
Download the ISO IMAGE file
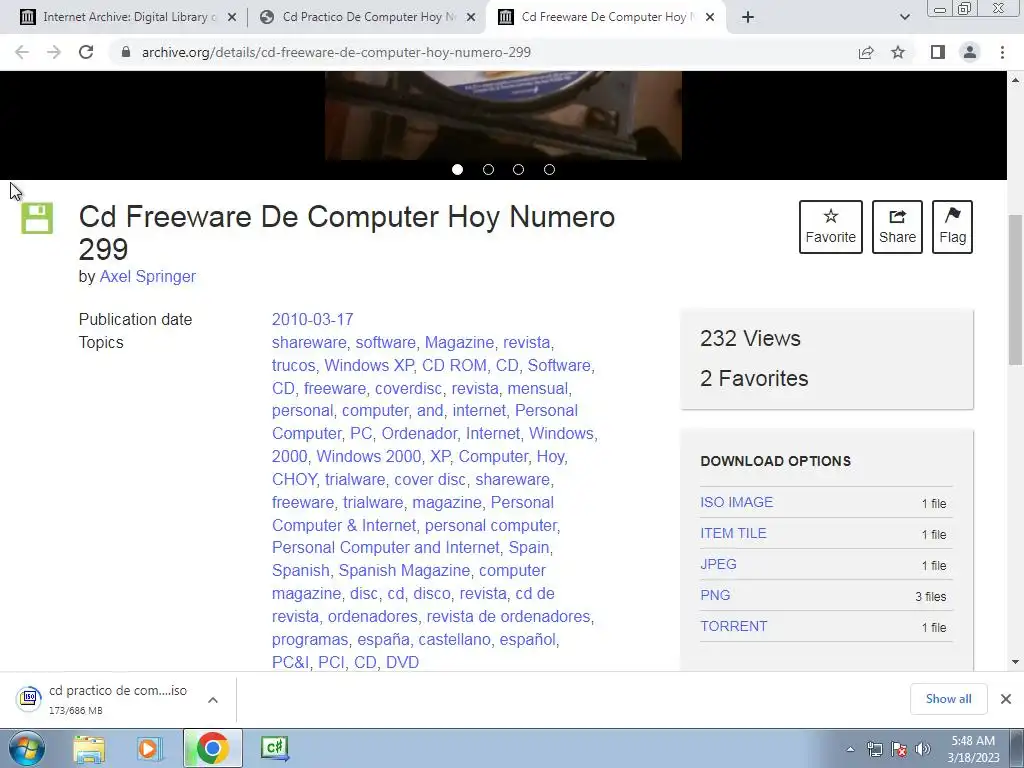(x=737, y=502)
